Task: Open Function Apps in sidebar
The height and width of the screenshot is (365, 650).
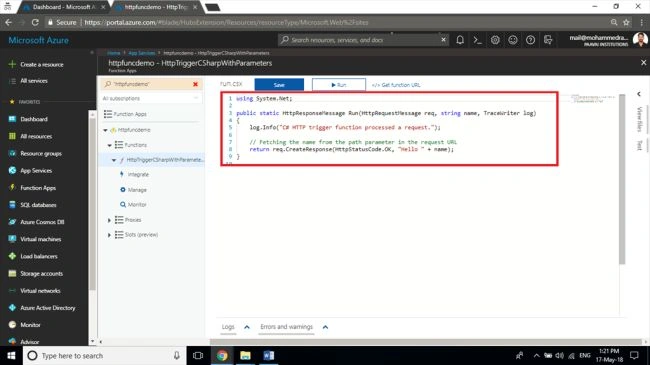Action: coord(38,188)
